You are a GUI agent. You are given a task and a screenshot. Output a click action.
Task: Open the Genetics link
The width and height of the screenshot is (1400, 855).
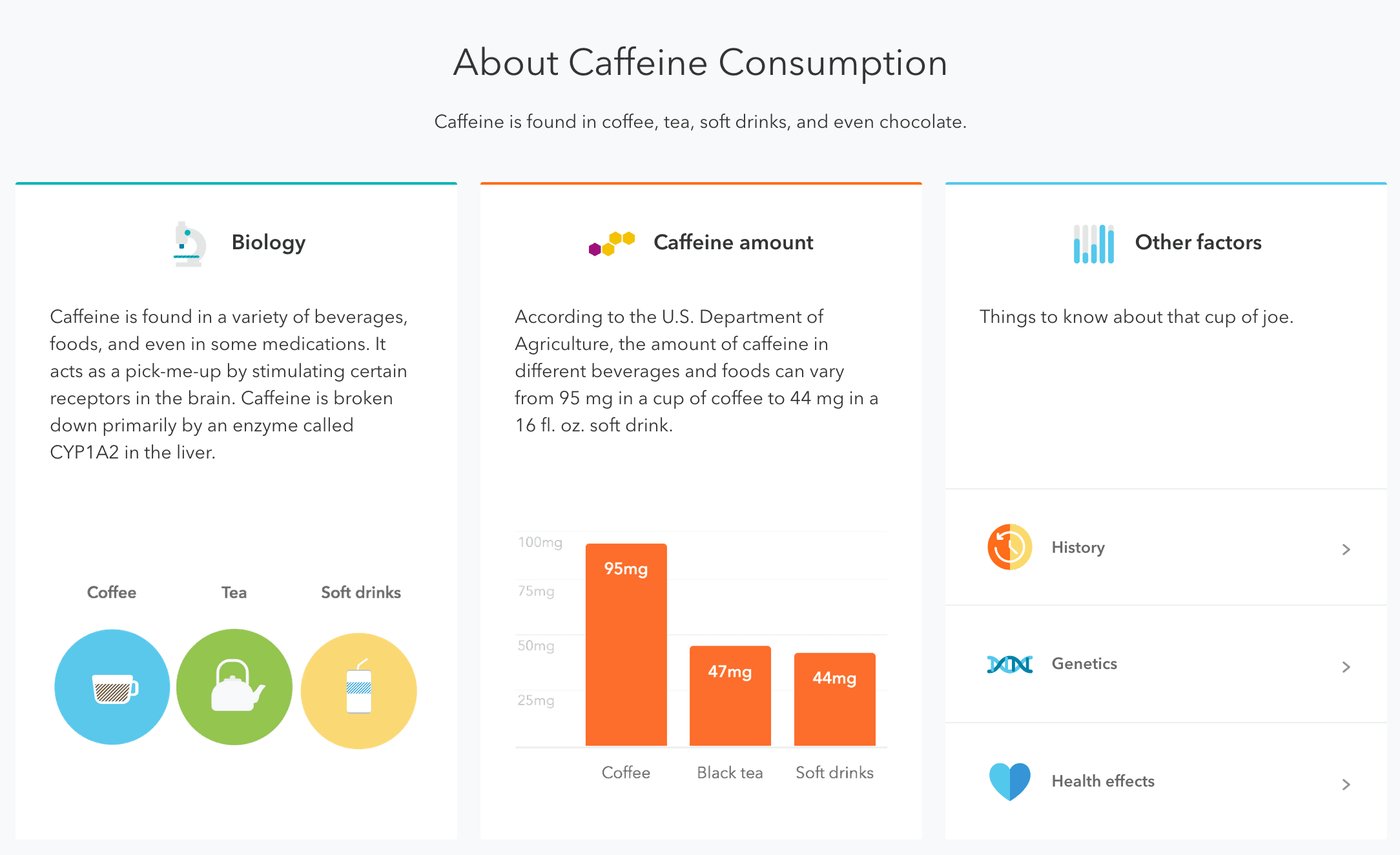1084,664
